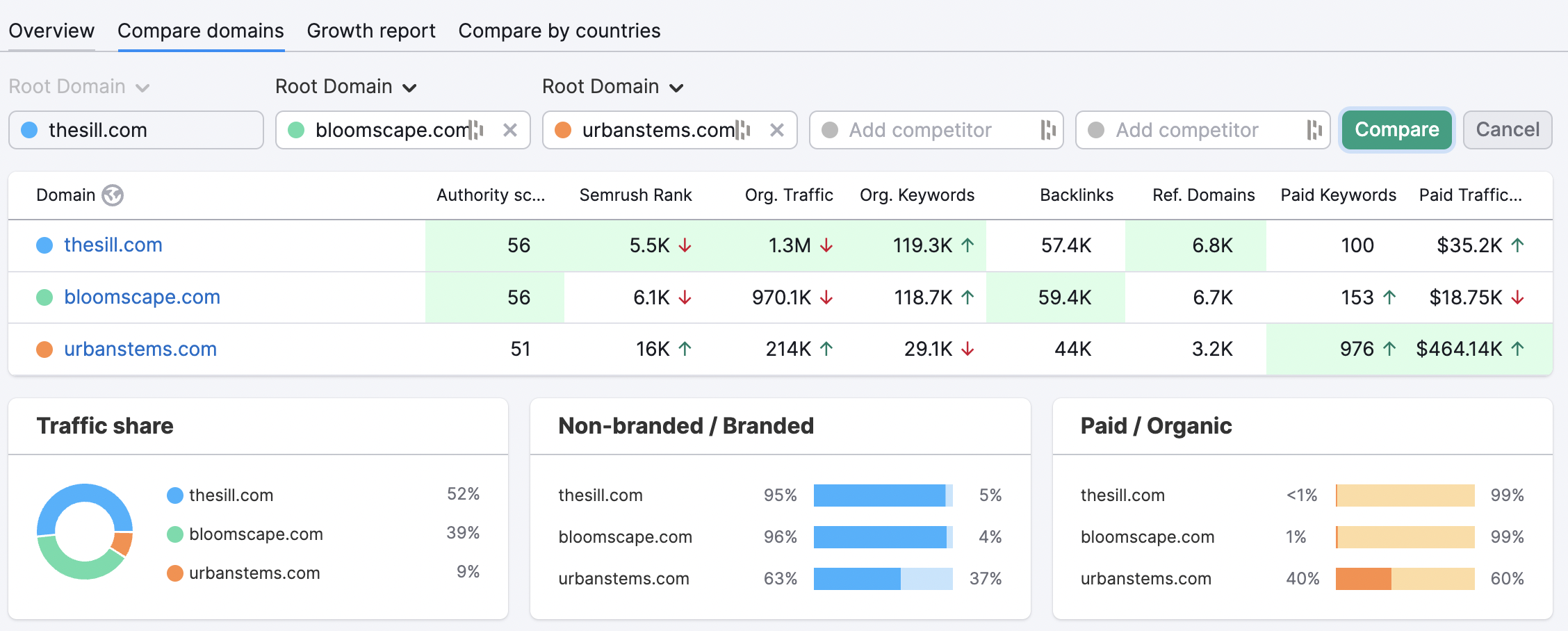The width and height of the screenshot is (1568, 631).
Task: Open the Root Domain dropdown above bloomscape.com
Action: 345,86
